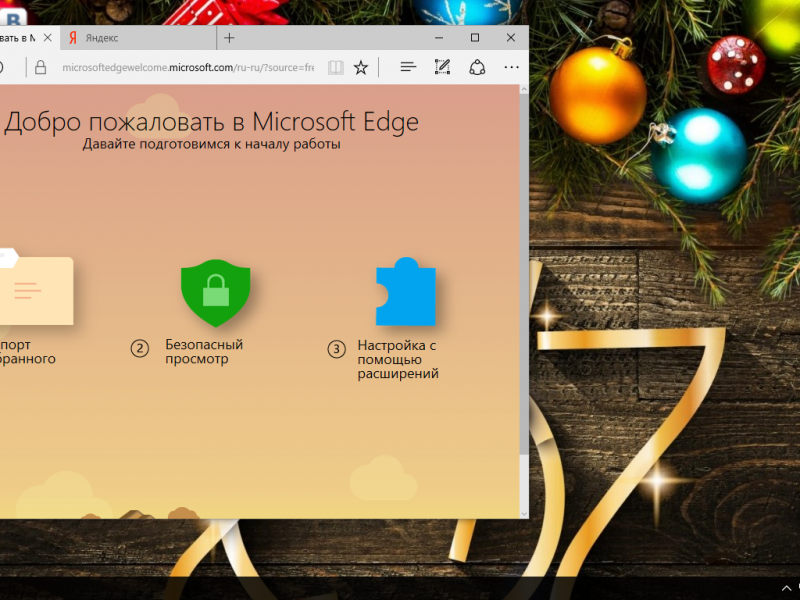Make a Web Note with pen icon

pos(442,67)
